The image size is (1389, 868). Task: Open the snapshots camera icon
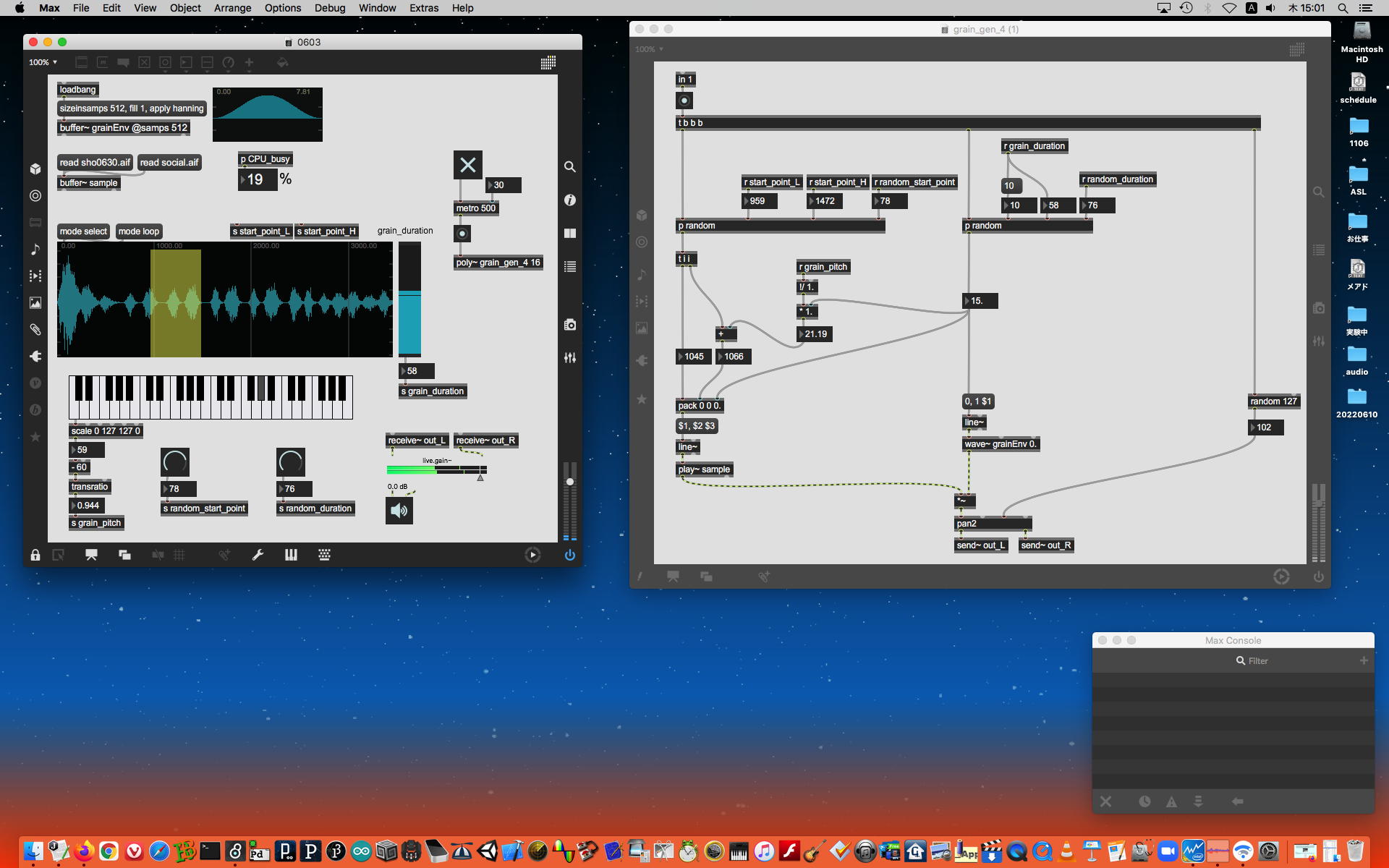[x=570, y=325]
